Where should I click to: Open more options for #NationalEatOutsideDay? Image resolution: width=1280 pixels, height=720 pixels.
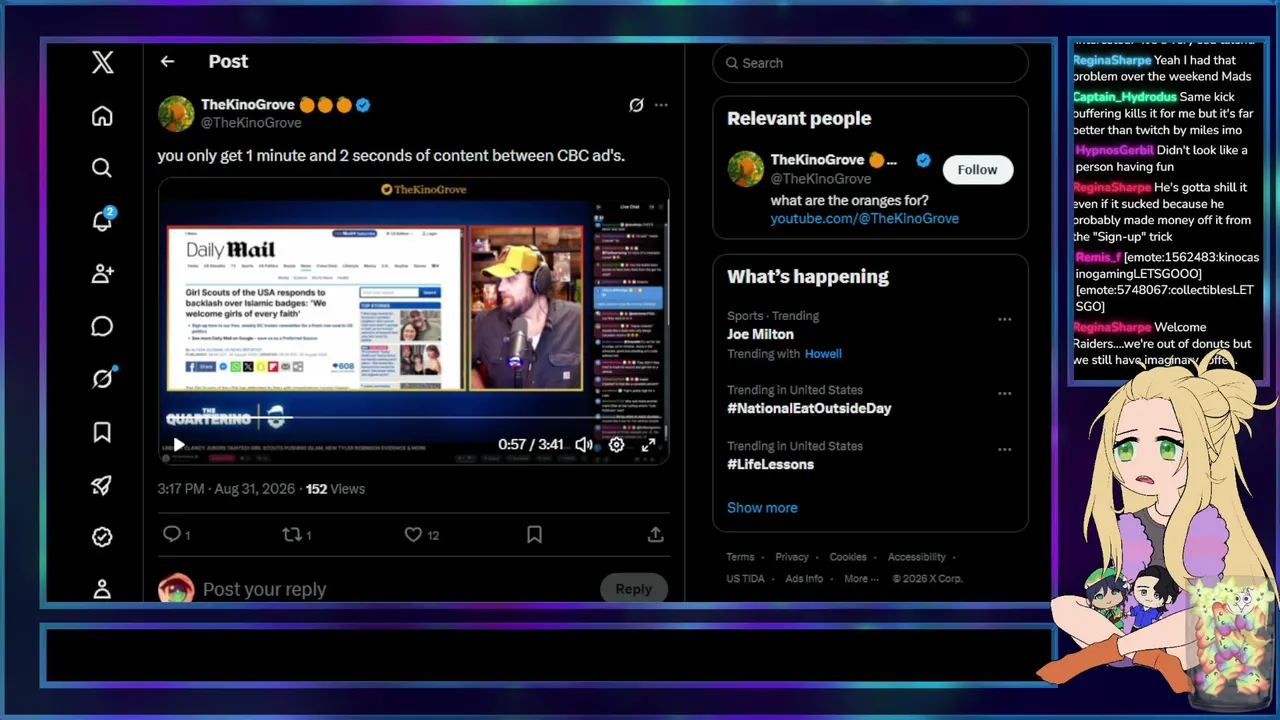click(x=1004, y=394)
